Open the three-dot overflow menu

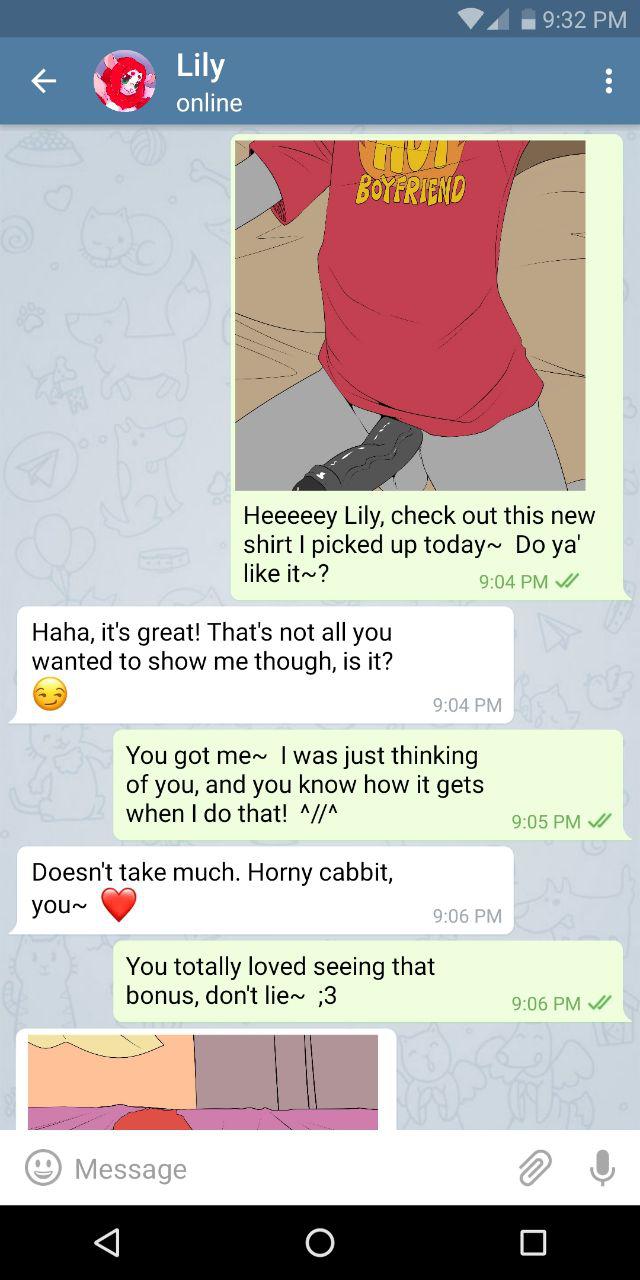click(608, 81)
